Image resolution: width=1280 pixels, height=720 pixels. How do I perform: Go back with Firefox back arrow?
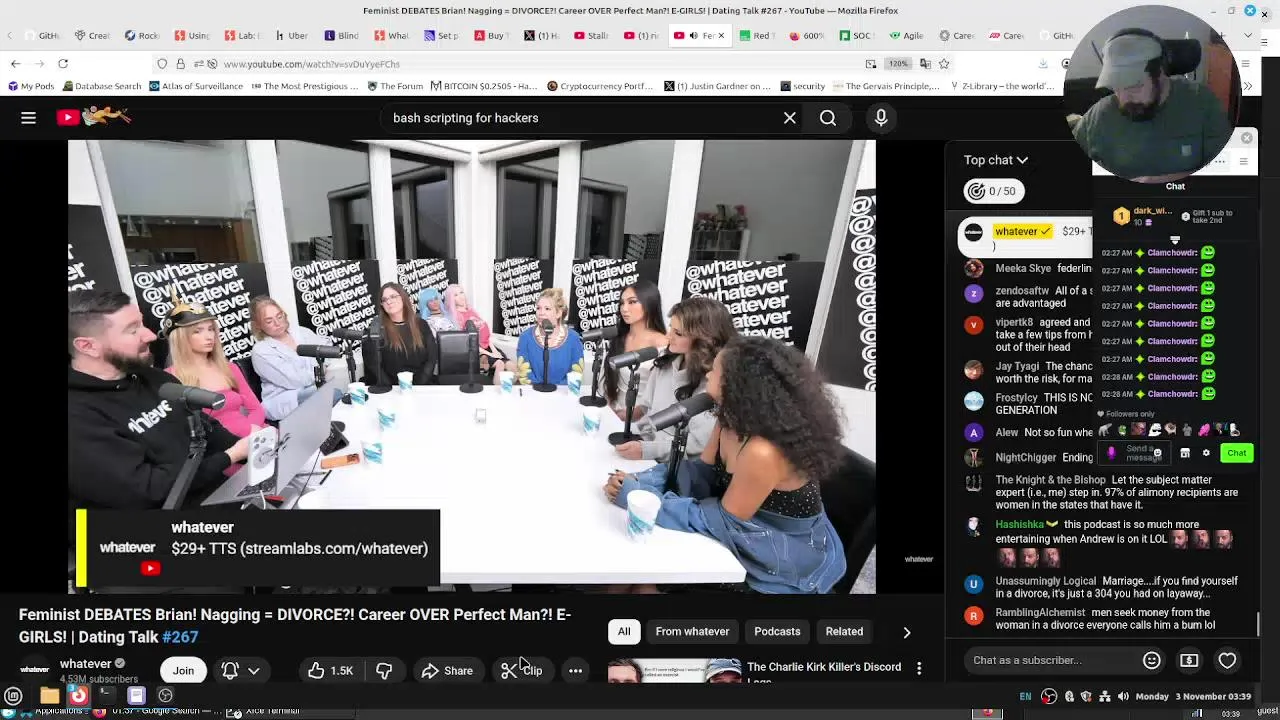pos(15,64)
